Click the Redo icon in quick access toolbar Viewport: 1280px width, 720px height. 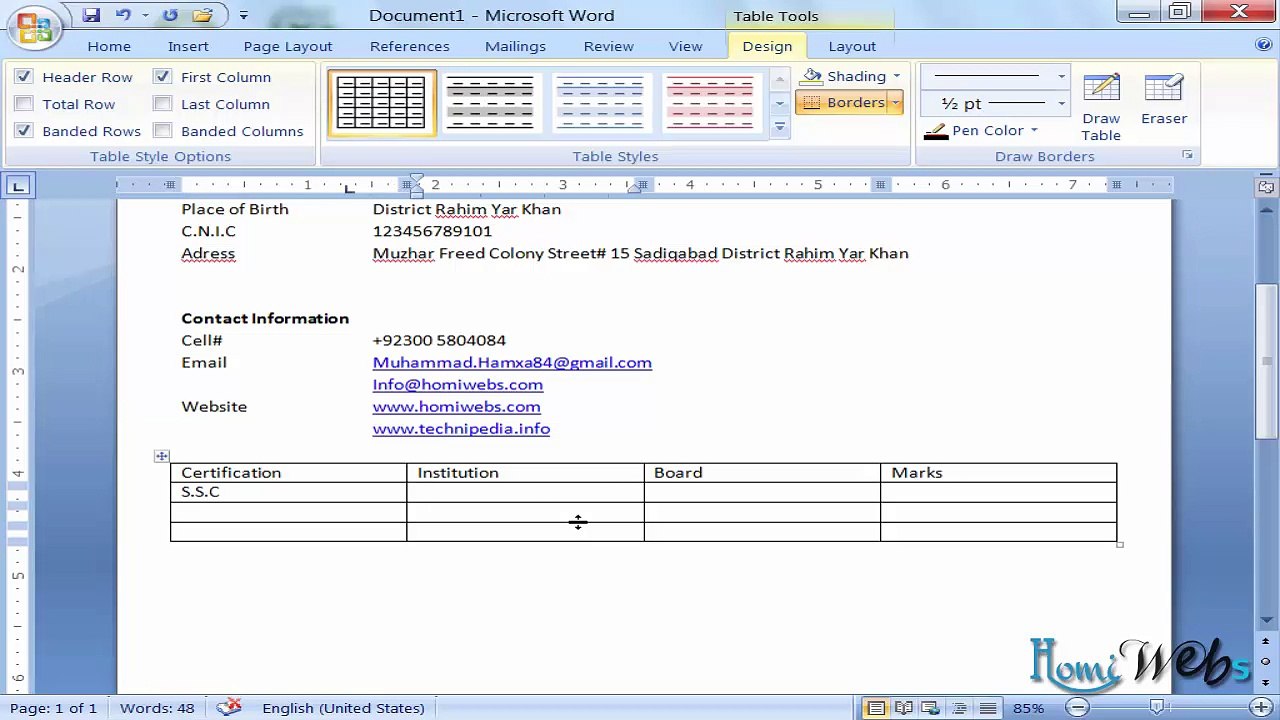coord(170,15)
